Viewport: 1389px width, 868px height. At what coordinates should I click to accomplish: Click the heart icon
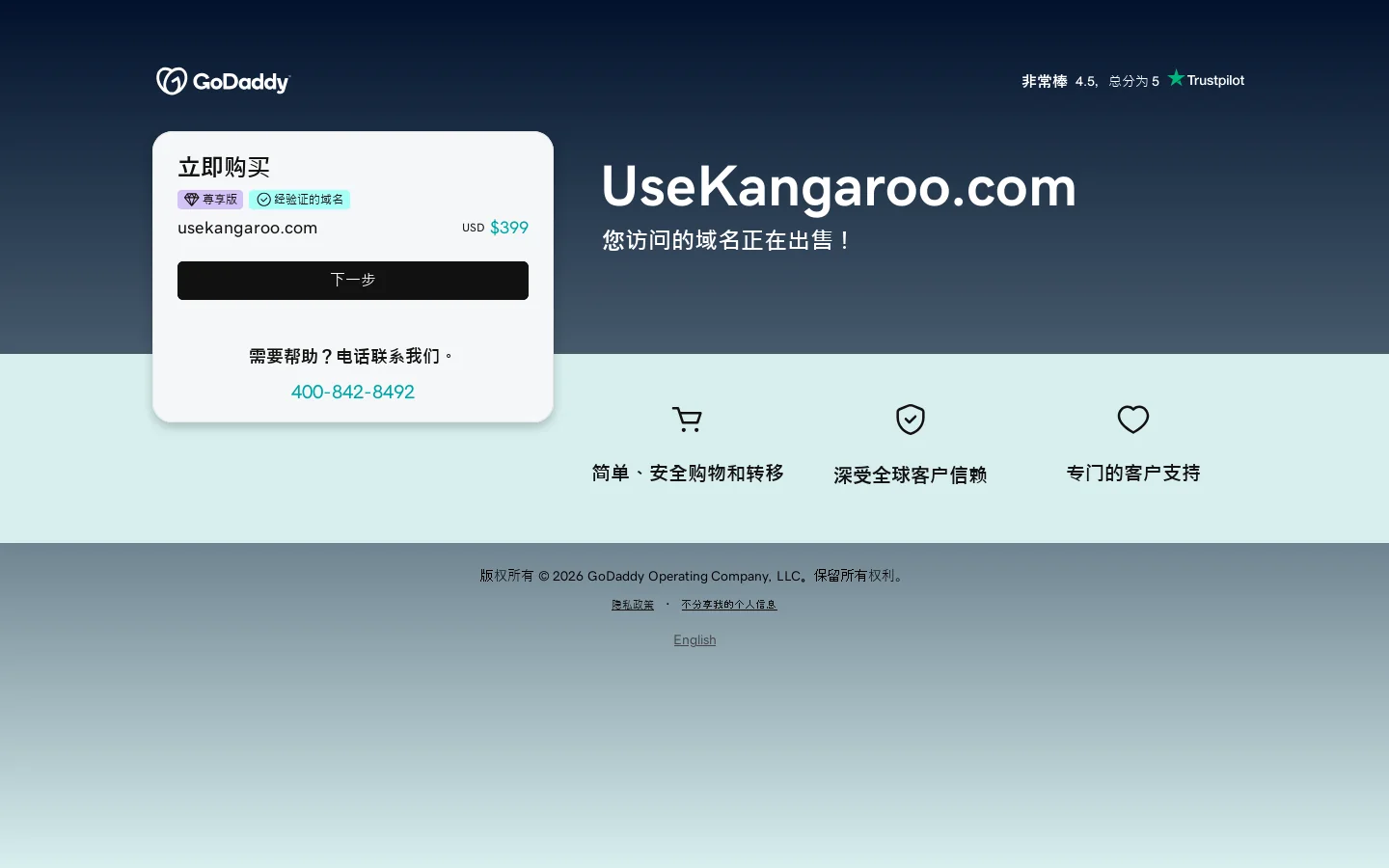[x=1133, y=420]
